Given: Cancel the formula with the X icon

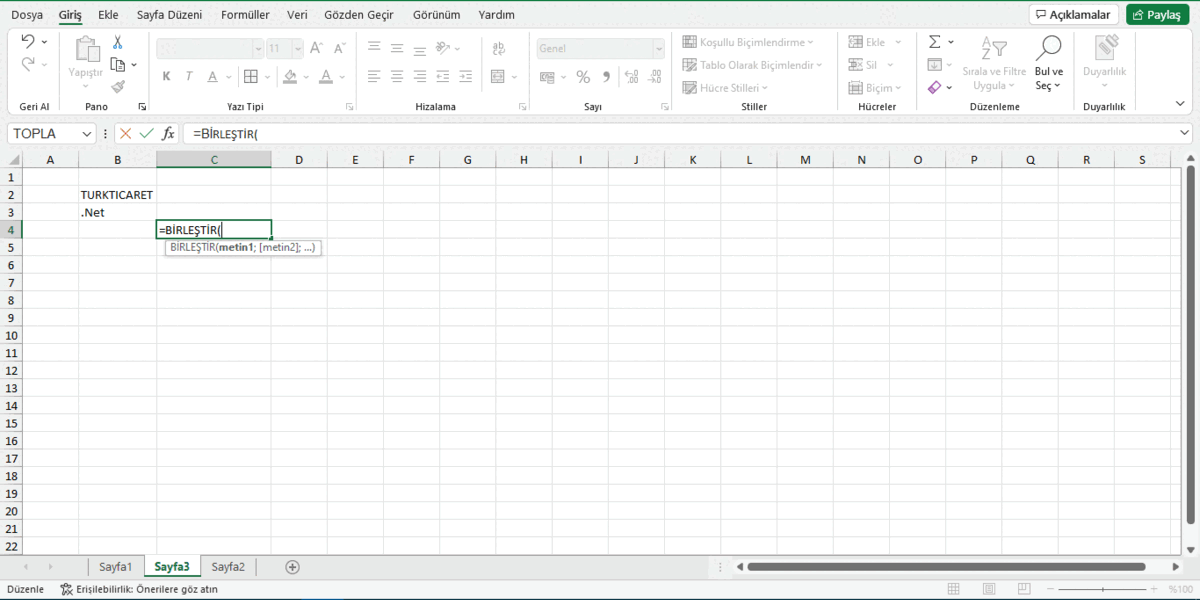Looking at the screenshot, I should pyautogui.click(x=125, y=132).
